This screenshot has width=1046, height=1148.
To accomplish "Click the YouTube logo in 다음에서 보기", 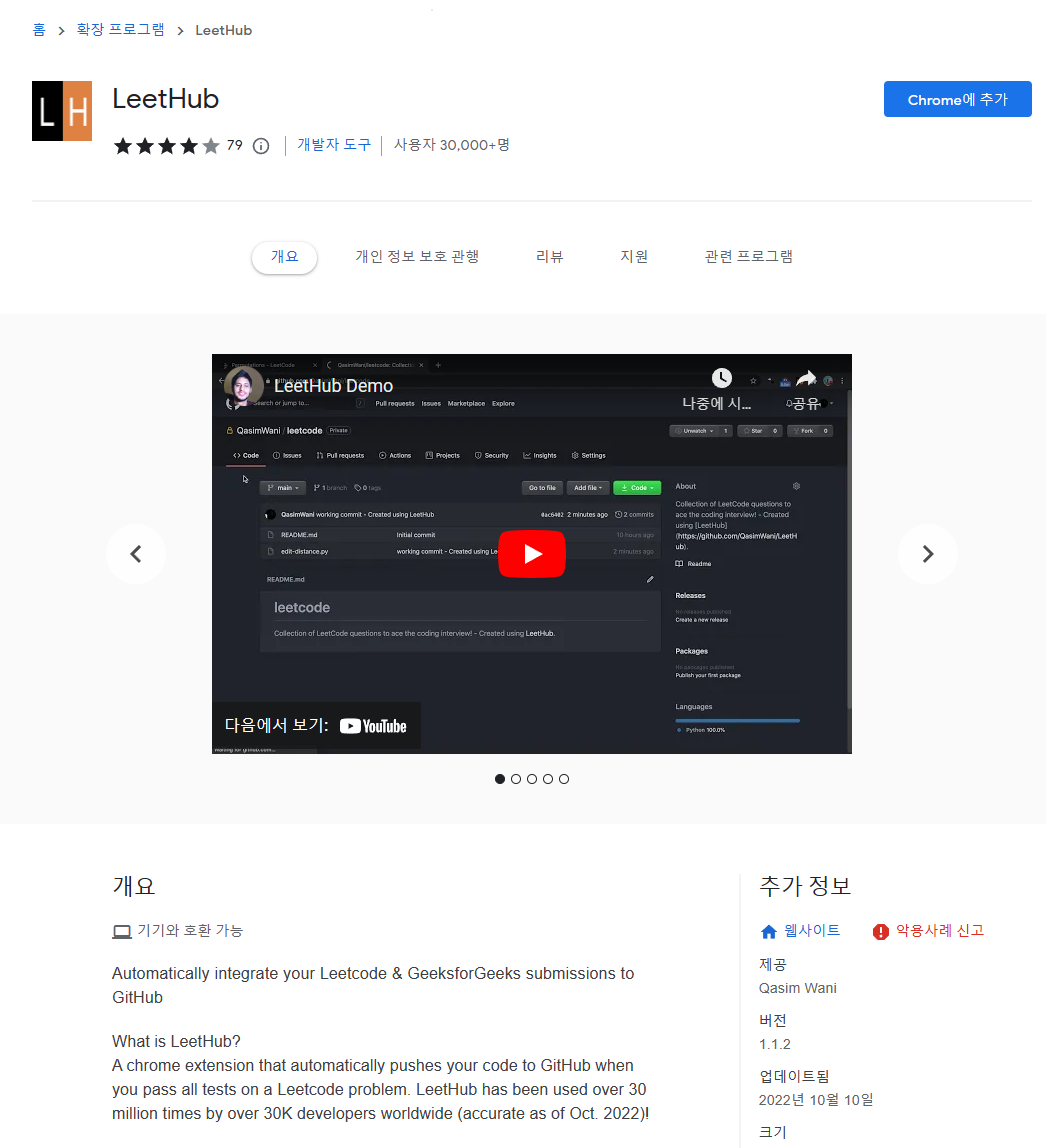I will pyautogui.click(x=372, y=726).
